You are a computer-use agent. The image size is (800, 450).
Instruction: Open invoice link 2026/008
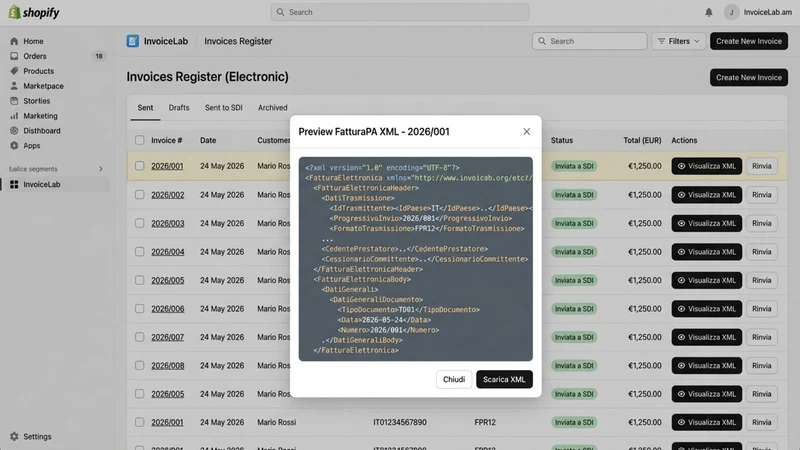pyautogui.click(x=167, y=366)
